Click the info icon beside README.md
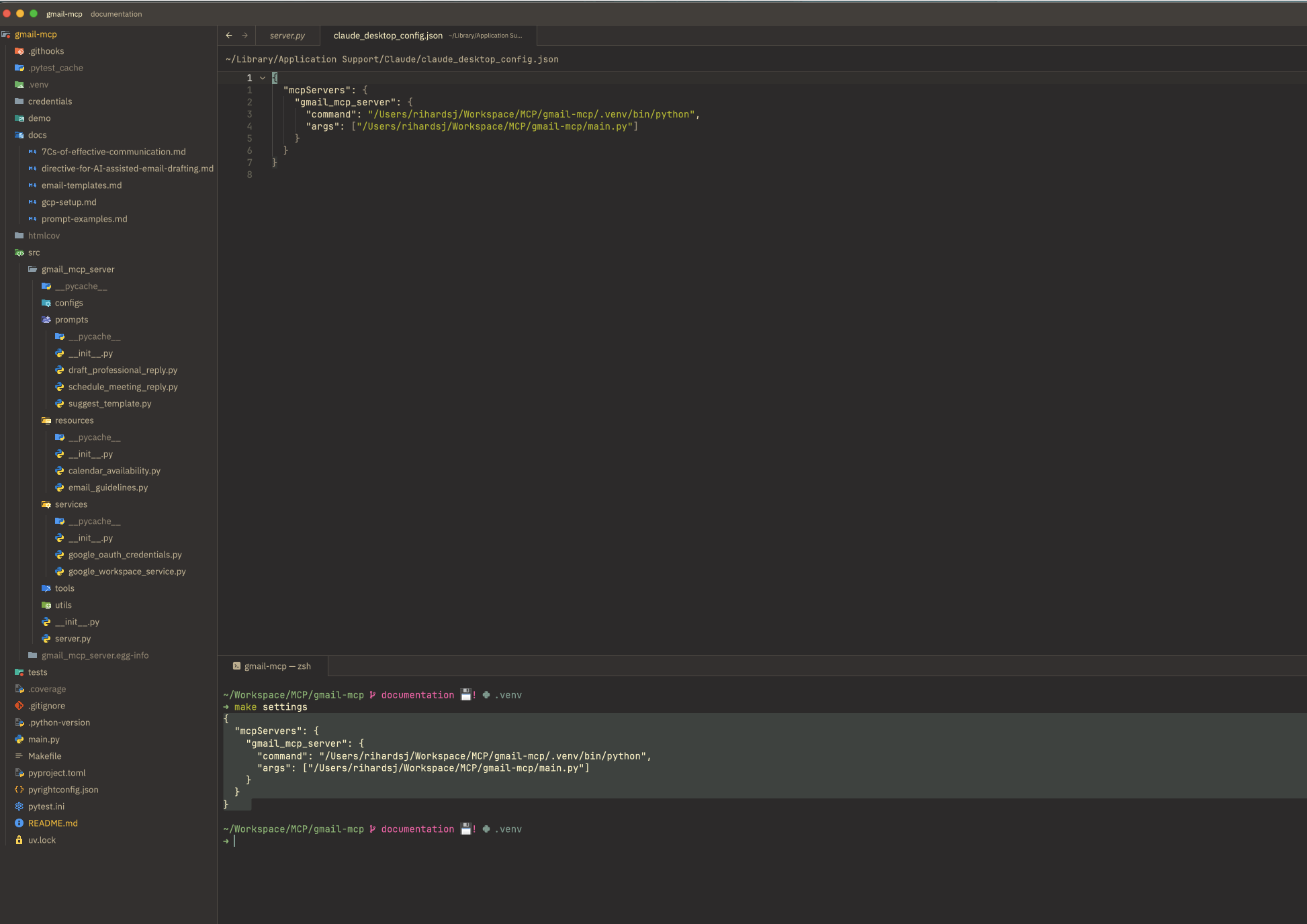Viewport: 1307px width, 924px height. 19,823
